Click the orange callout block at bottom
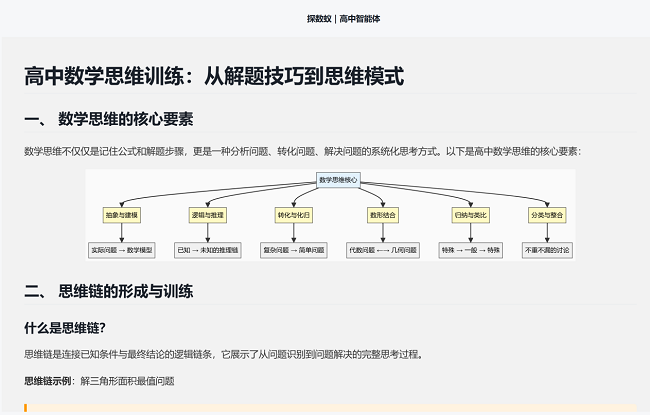650x415 pixels. point(330,408)
